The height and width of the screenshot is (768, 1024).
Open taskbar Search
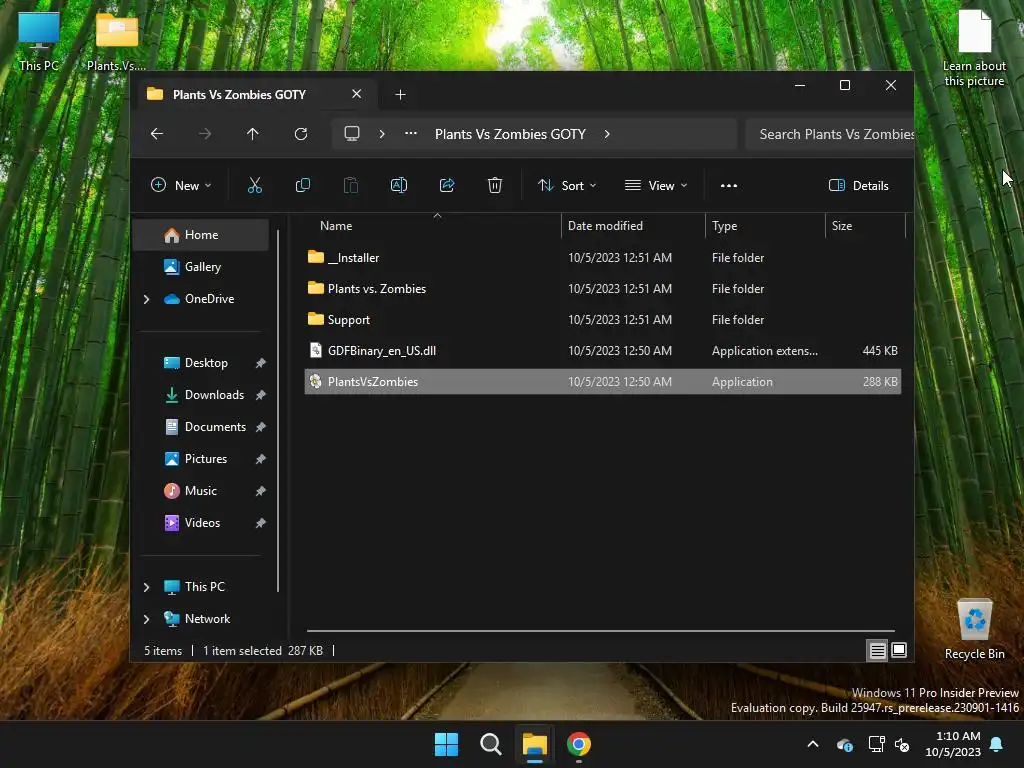(x=490, y=744)
